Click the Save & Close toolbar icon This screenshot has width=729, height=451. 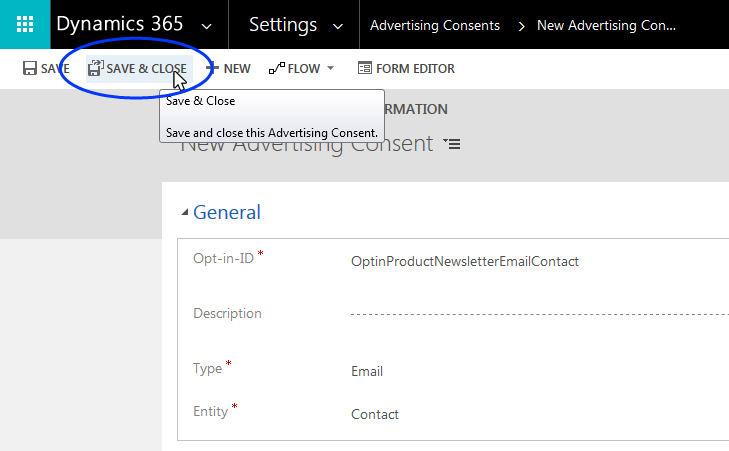point(95,69)
